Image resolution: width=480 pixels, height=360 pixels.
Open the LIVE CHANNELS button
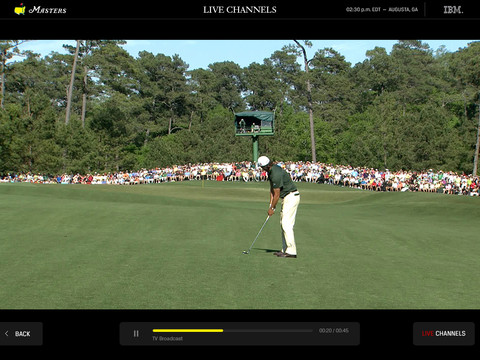click(444, 334)
